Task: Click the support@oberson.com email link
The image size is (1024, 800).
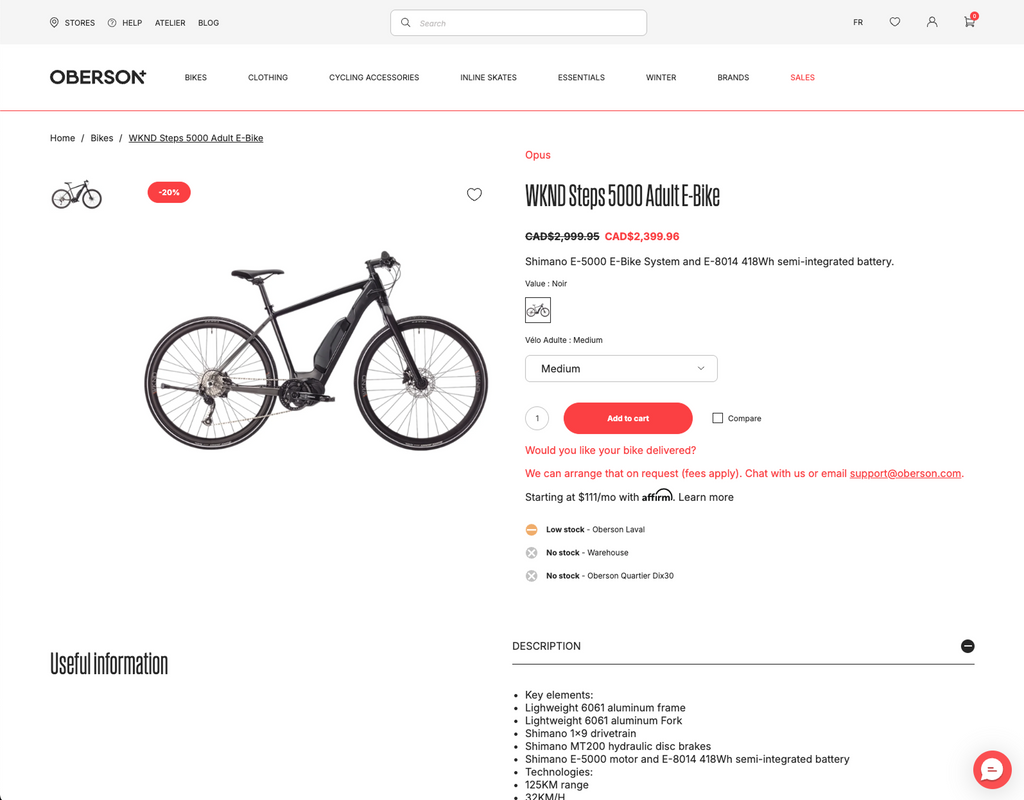Action: [x=905, y=473]
